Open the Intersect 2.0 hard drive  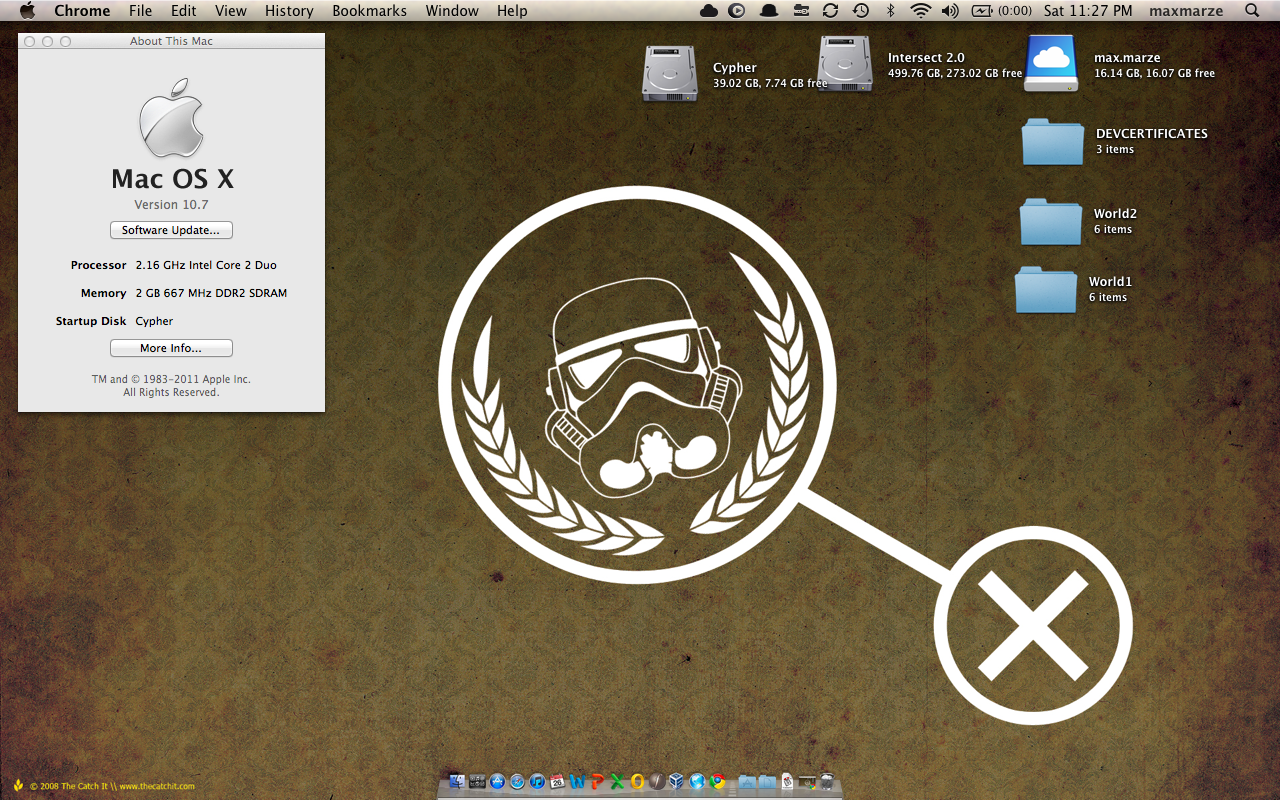coord(845,64)
